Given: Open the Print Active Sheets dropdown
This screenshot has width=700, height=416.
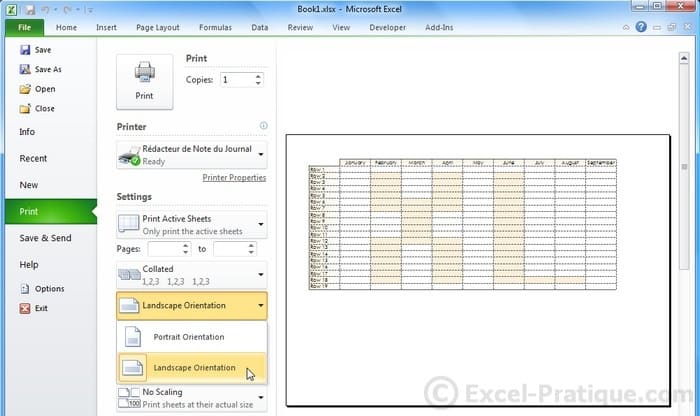Looking at the screenshot, I should tap(192, 225).
